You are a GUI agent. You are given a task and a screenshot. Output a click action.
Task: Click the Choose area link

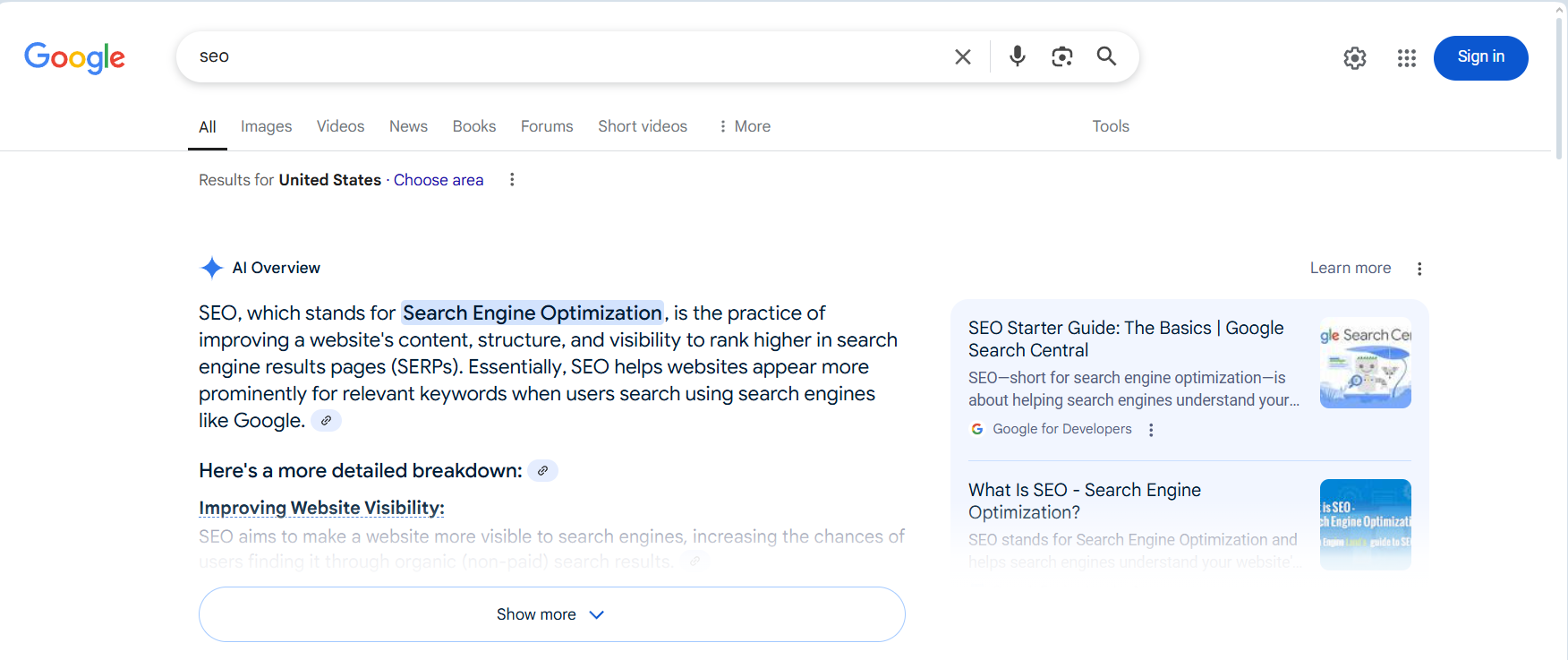click(x=439, y=180)
